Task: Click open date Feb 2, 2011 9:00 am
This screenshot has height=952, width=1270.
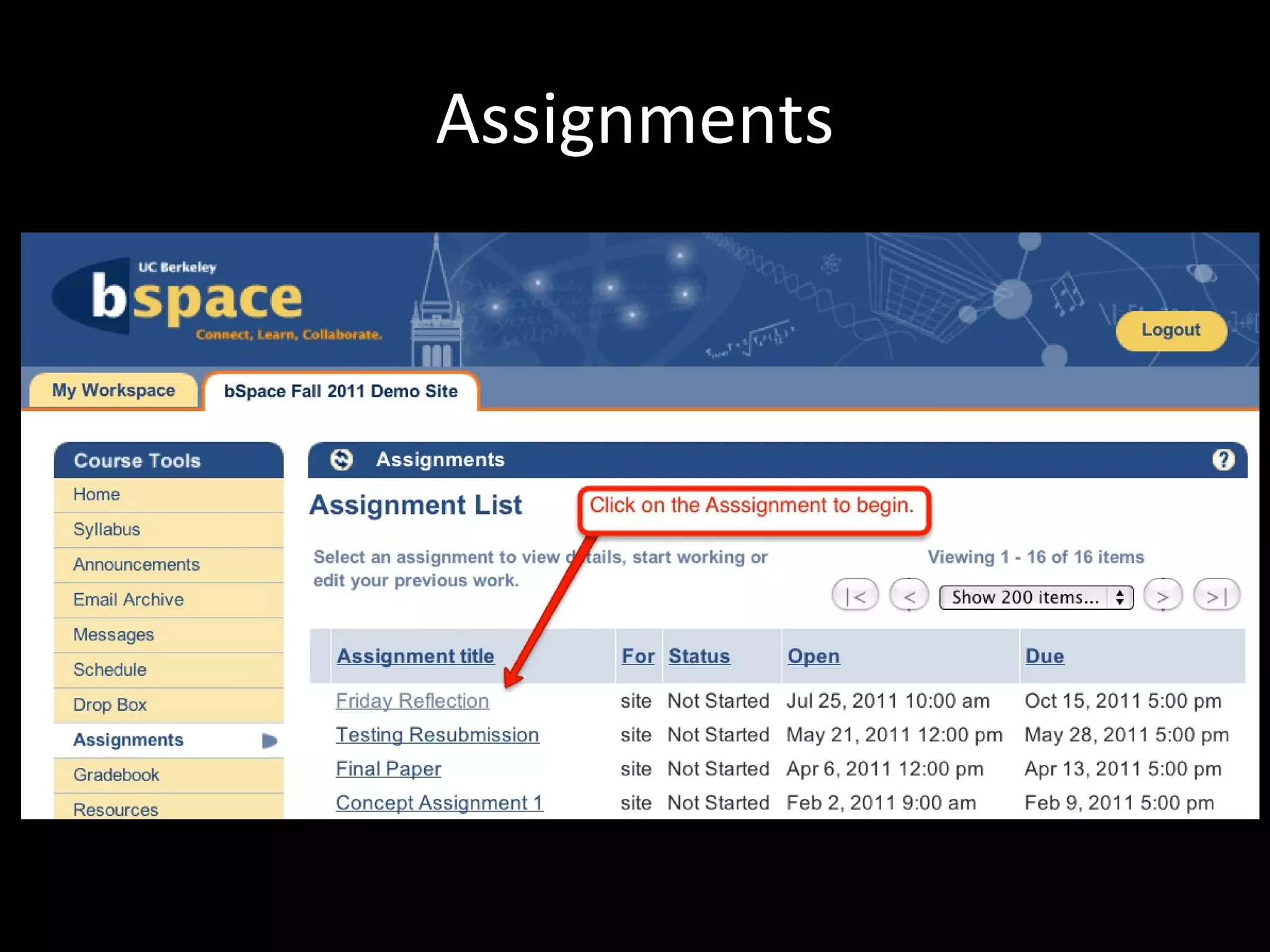Action: tap(881, 803)
